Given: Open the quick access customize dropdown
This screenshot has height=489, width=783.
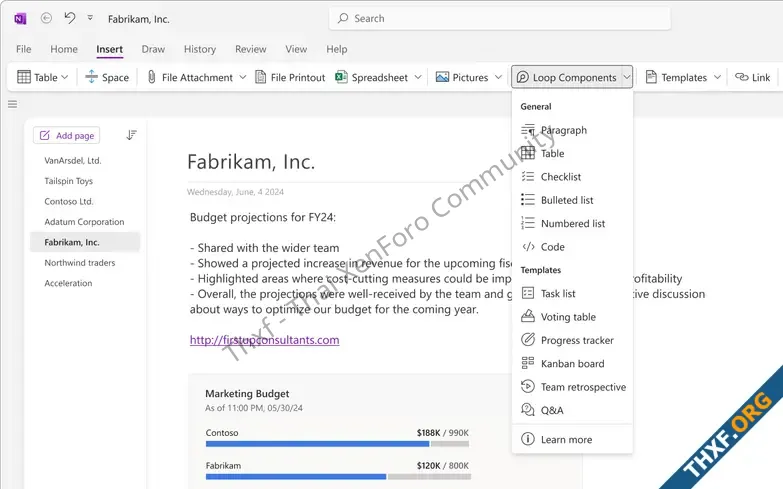Looking at the screenshot, I should 90,18.
